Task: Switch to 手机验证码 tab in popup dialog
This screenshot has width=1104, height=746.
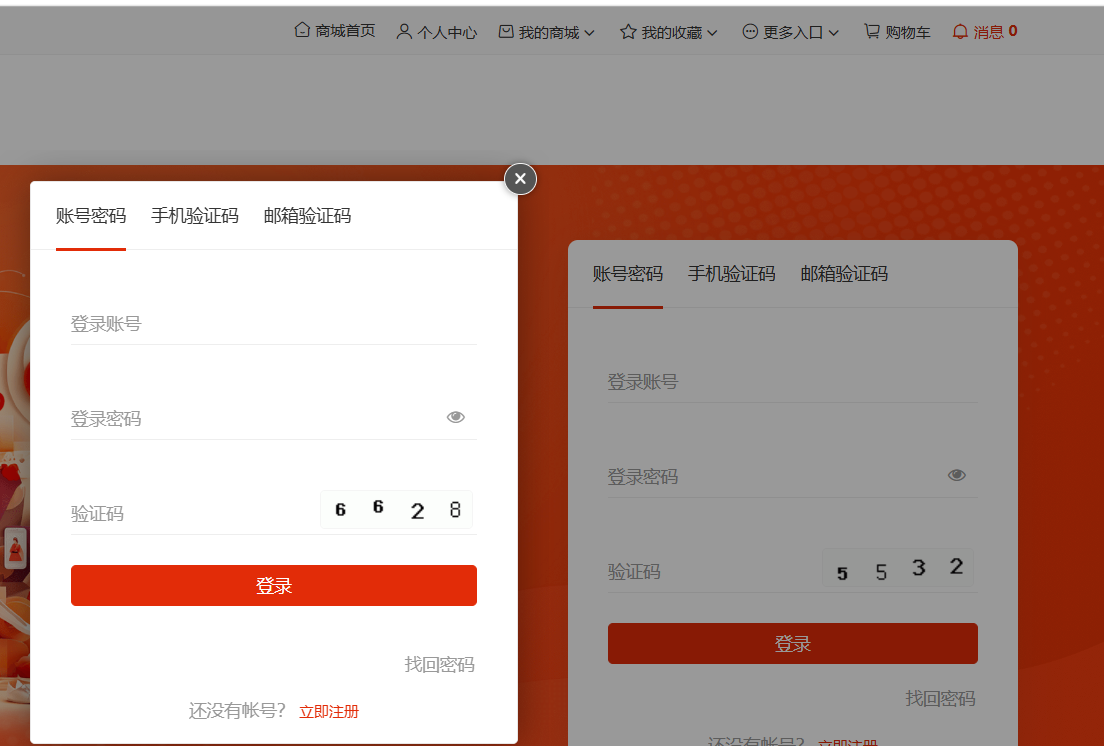Action: click(x=194, y=215)
